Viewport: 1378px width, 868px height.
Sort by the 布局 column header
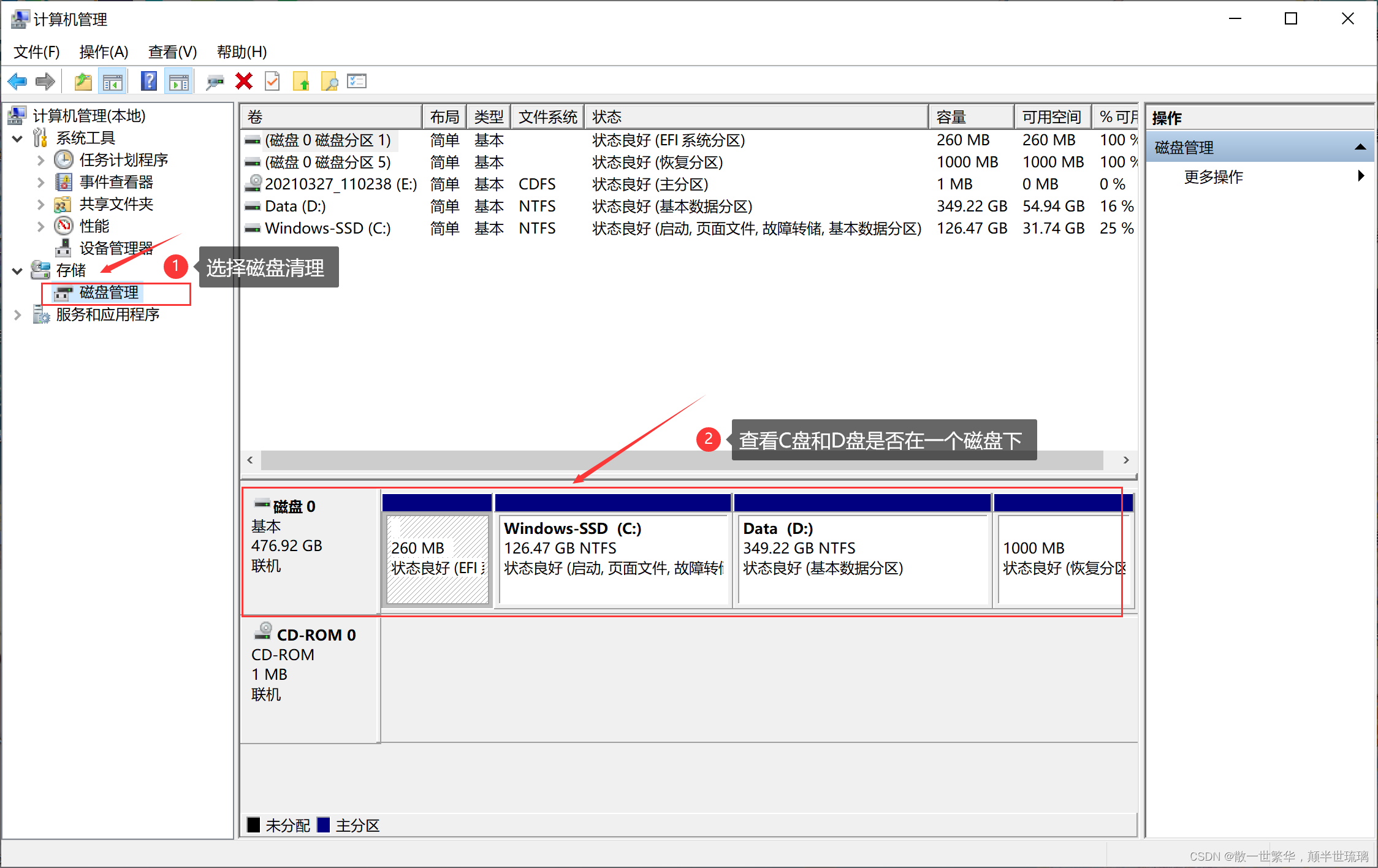coord(444,116)
